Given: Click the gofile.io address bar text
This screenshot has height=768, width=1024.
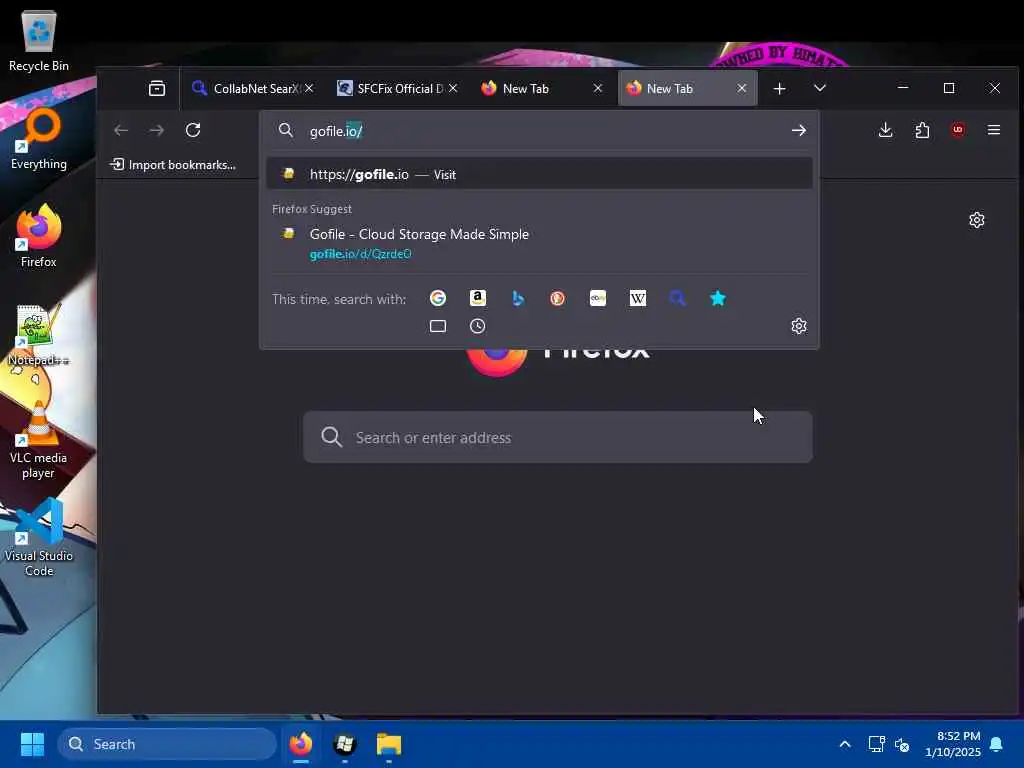Looking at the screenshot, I should pos(336,131).
